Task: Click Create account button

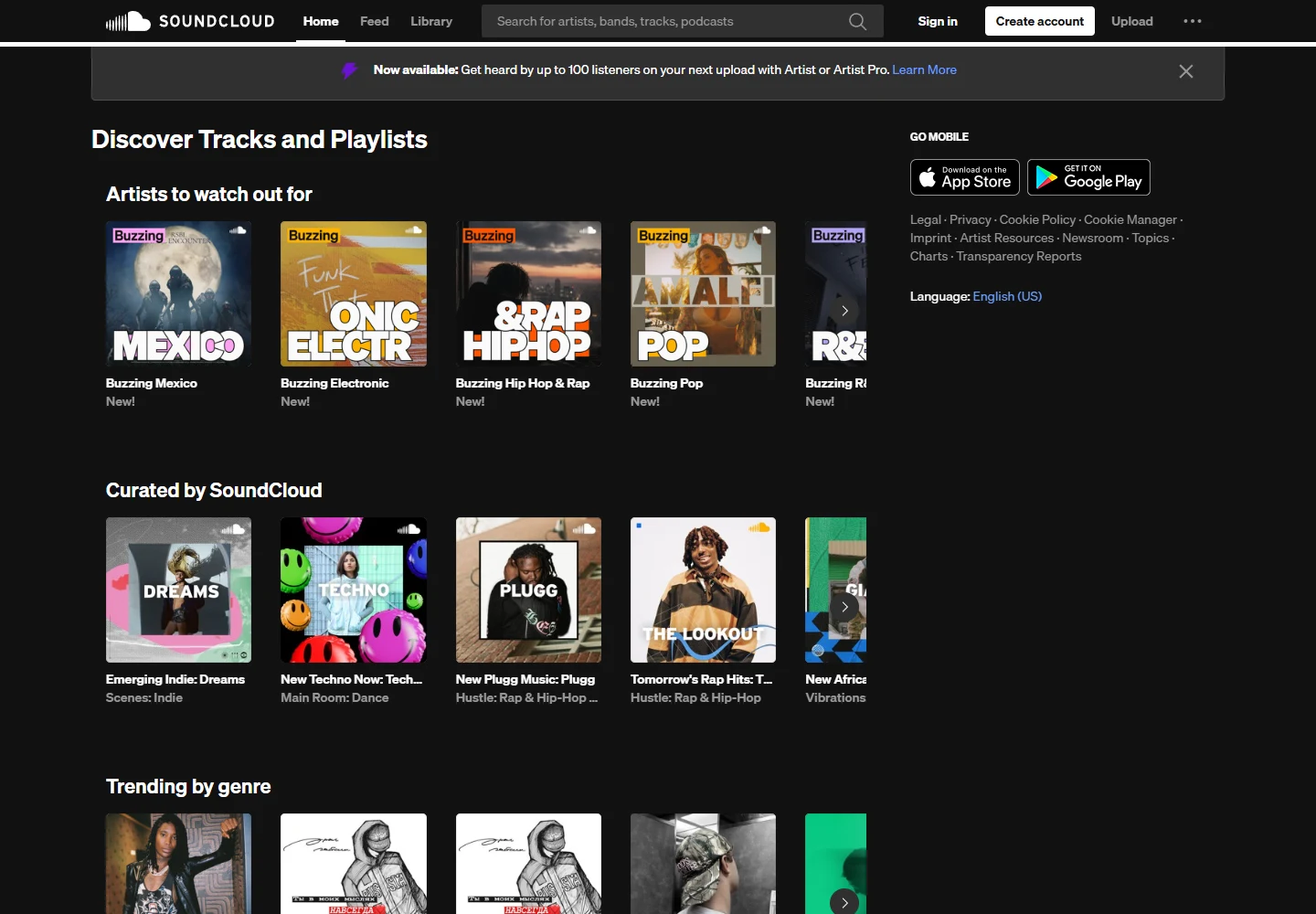Action: coord(1040,21)
